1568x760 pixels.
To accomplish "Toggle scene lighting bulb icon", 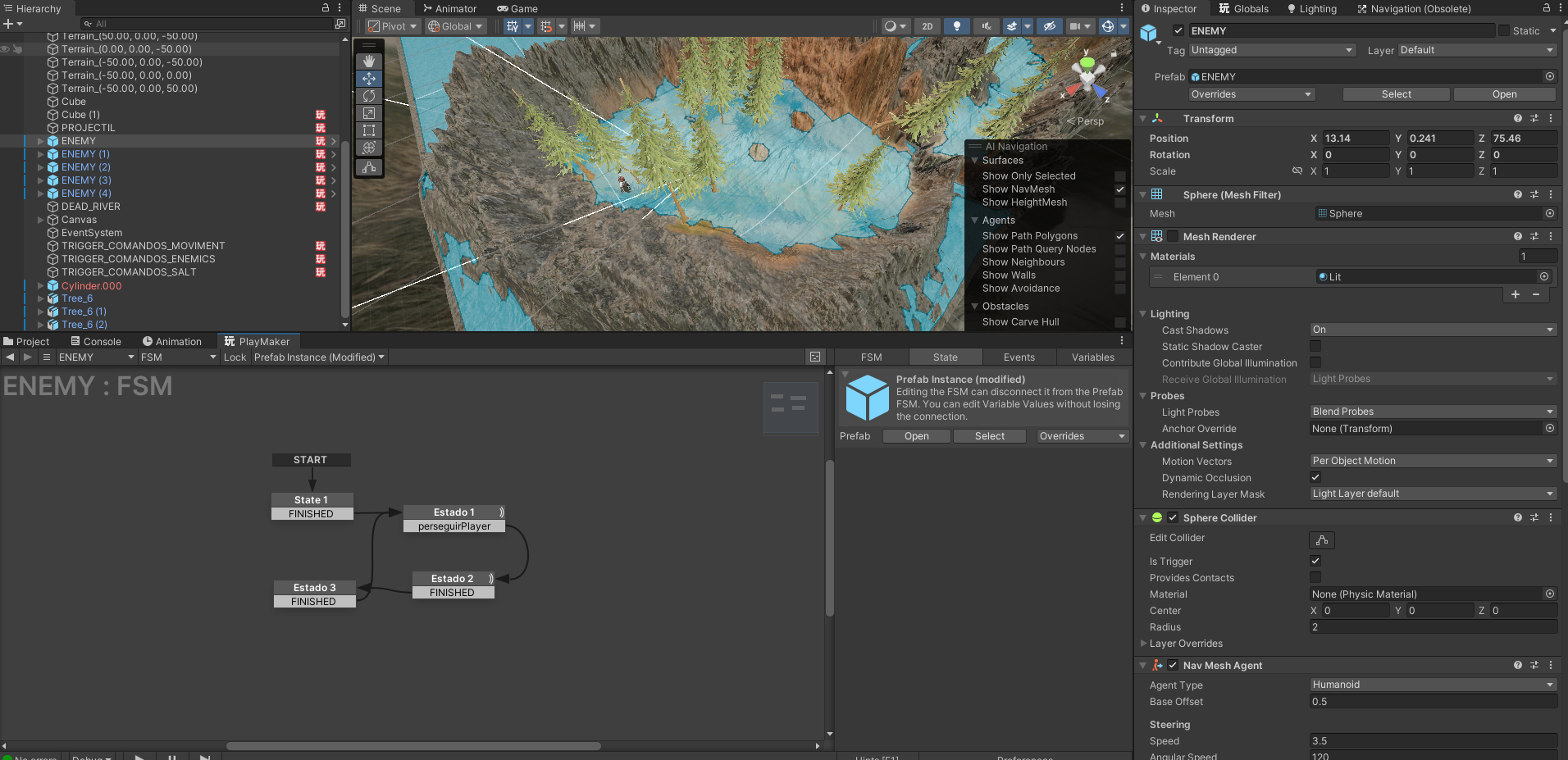I will click(956, 26).
